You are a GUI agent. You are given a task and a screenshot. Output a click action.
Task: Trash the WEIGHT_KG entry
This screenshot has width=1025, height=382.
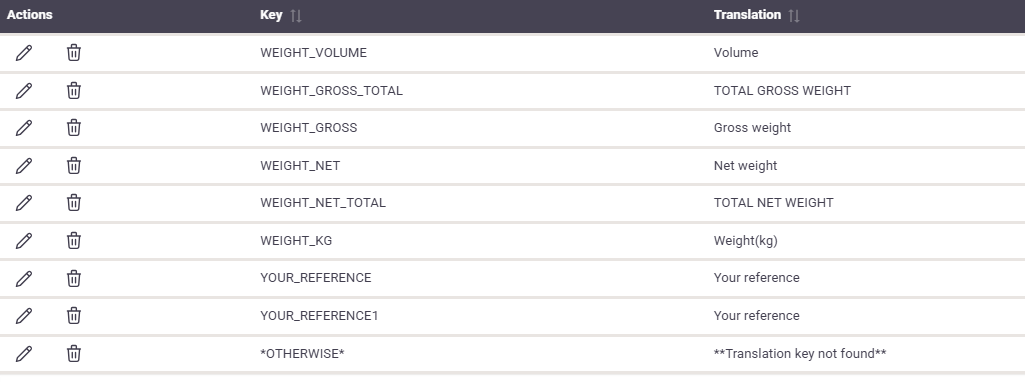click(74, 241)
